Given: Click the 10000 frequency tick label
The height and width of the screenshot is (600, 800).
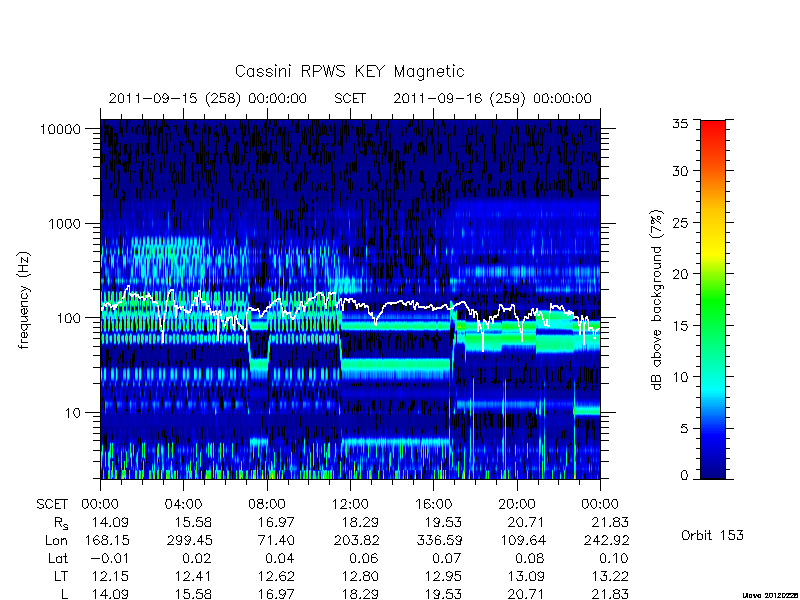Looking at the screenshot, I should (x=60, y=130).
